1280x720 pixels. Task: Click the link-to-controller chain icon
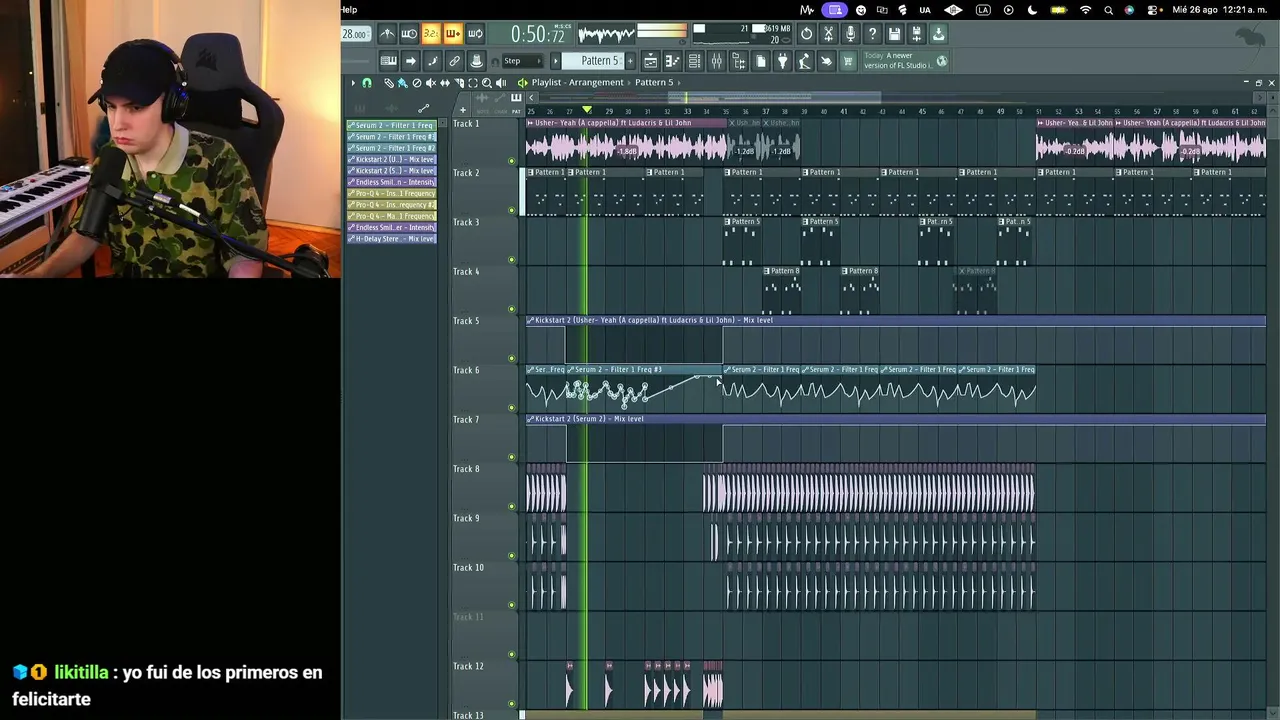(454, 61)
